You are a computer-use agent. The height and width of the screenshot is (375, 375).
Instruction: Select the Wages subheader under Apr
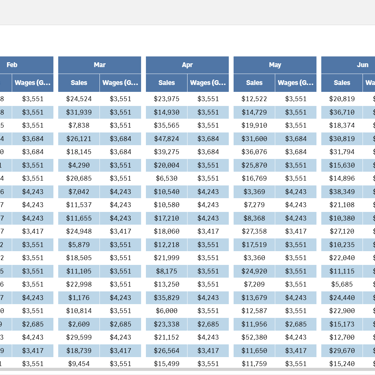coord(208,83)
